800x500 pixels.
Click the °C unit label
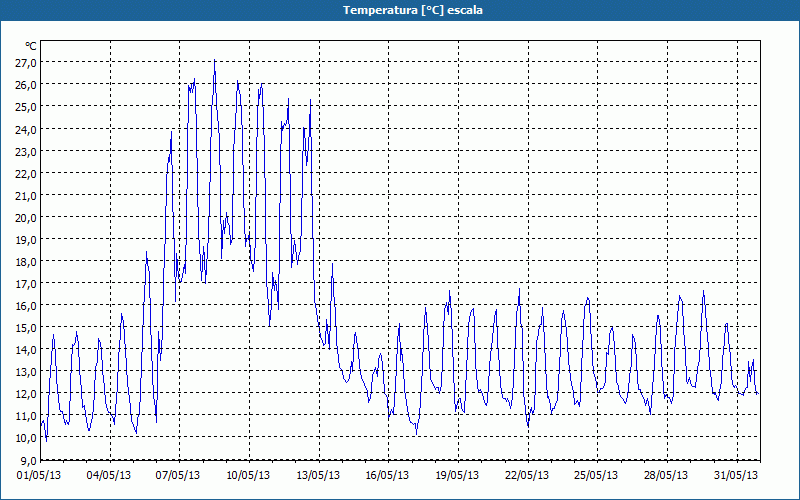(31, 46)
